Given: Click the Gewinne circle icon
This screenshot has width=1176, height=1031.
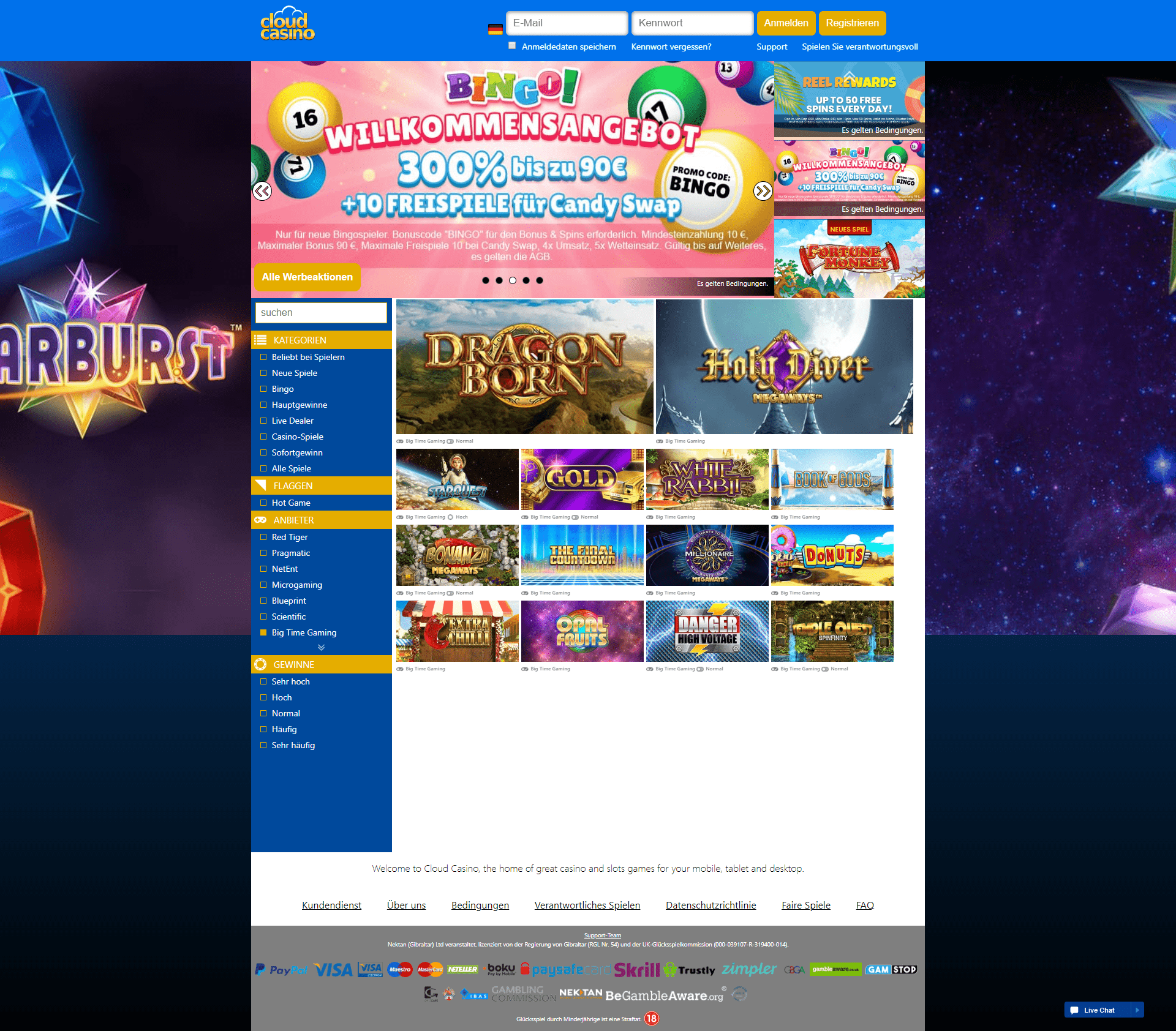Looking at the screenshot, I should pyautogui.click(x=260, y=664).
